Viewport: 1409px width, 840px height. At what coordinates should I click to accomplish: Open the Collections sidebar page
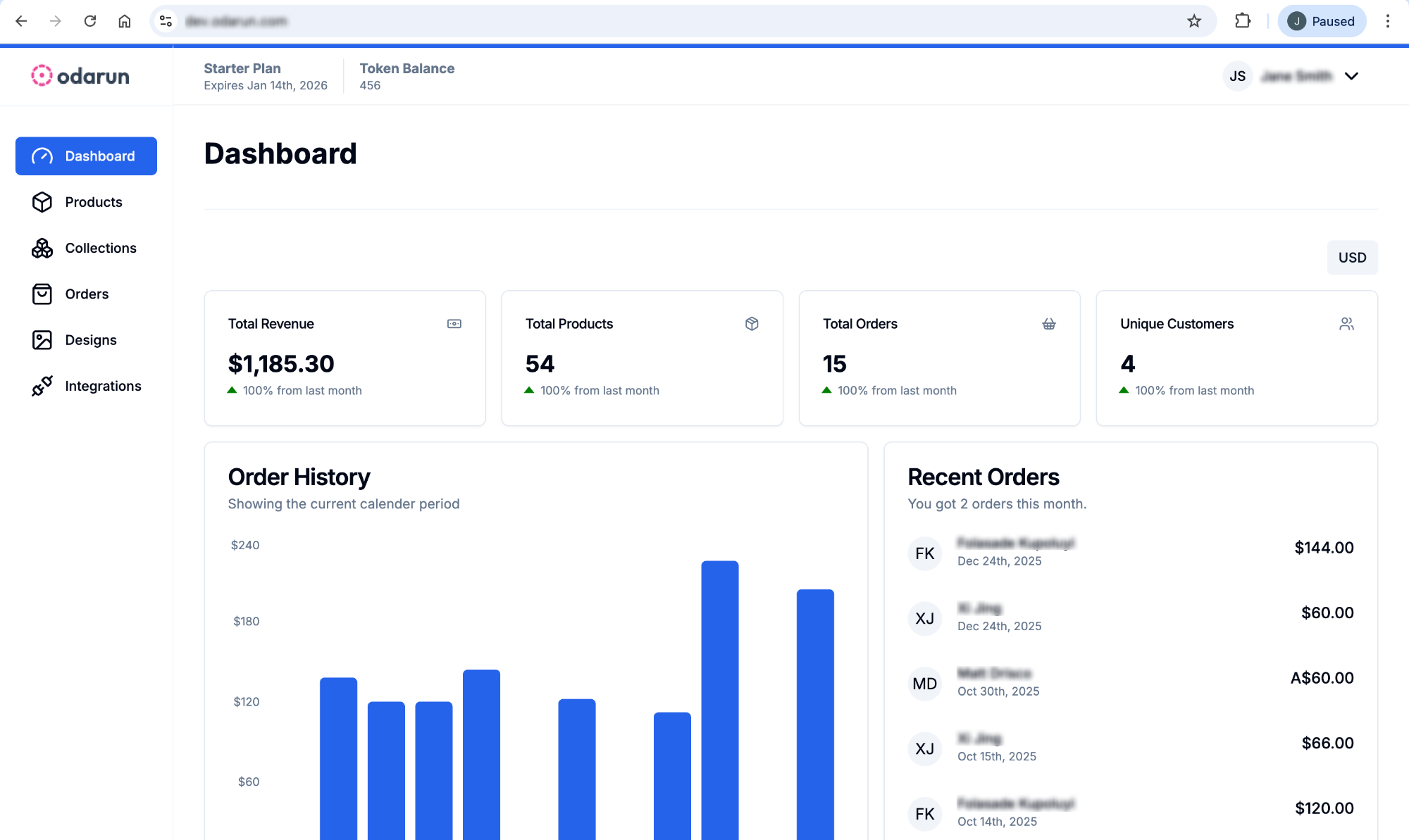(x=100, y=248)
